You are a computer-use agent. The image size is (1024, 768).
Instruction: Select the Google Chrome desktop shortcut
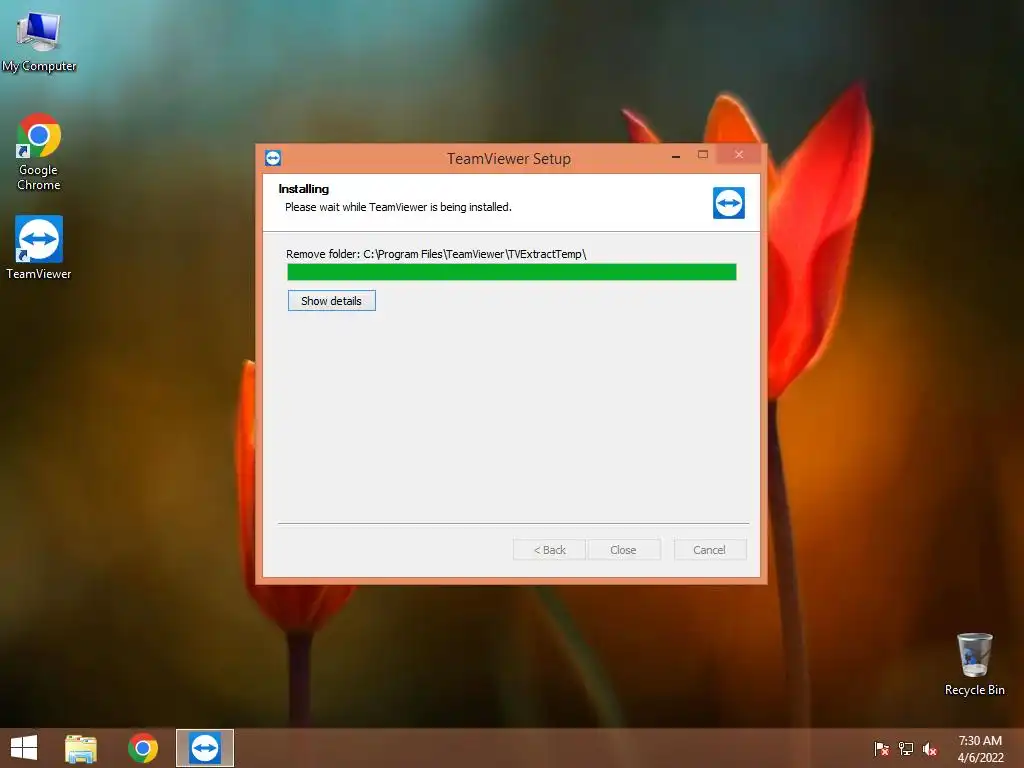pyautogui.click(x=39, y=152)
